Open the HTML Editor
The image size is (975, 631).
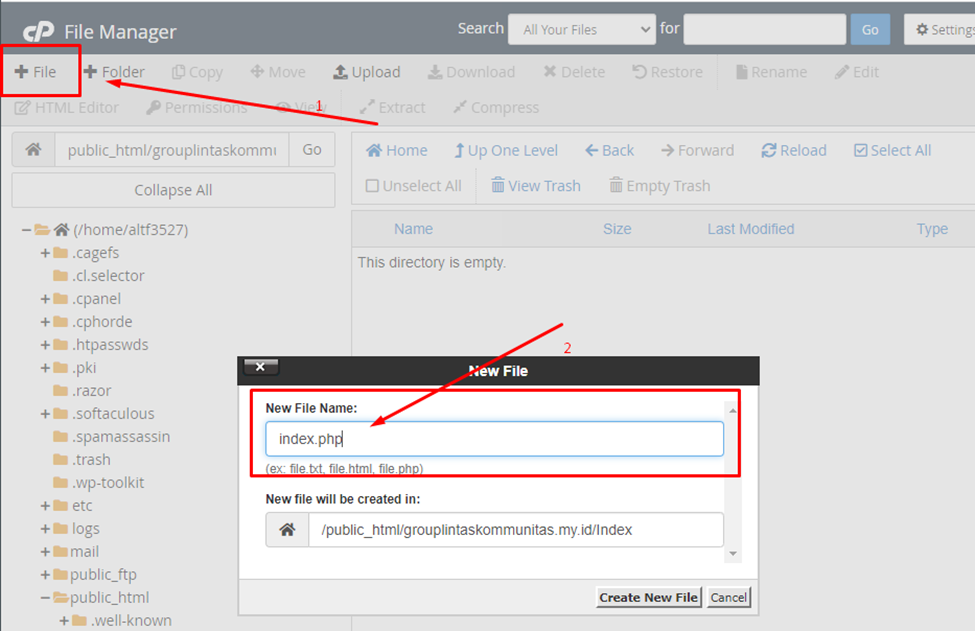(x=67, y=108)
